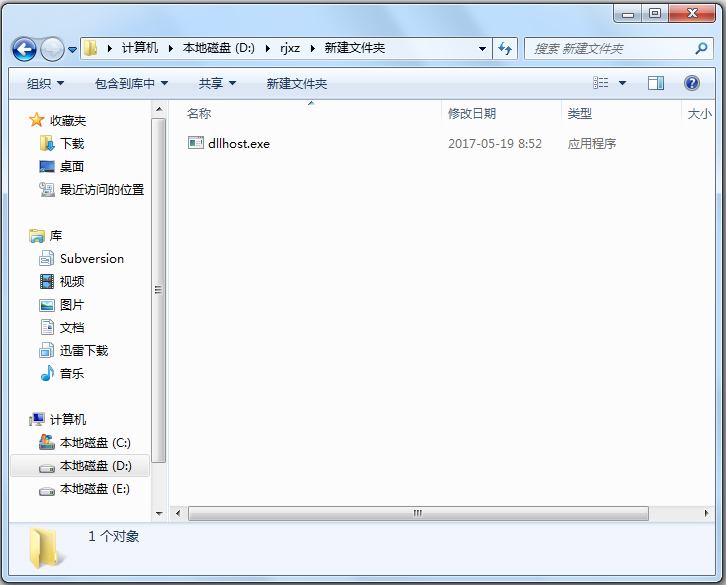The height and width of the screenshot is (585, 726).
Task: Open 最近访问的位置
Action: point(102,189)
